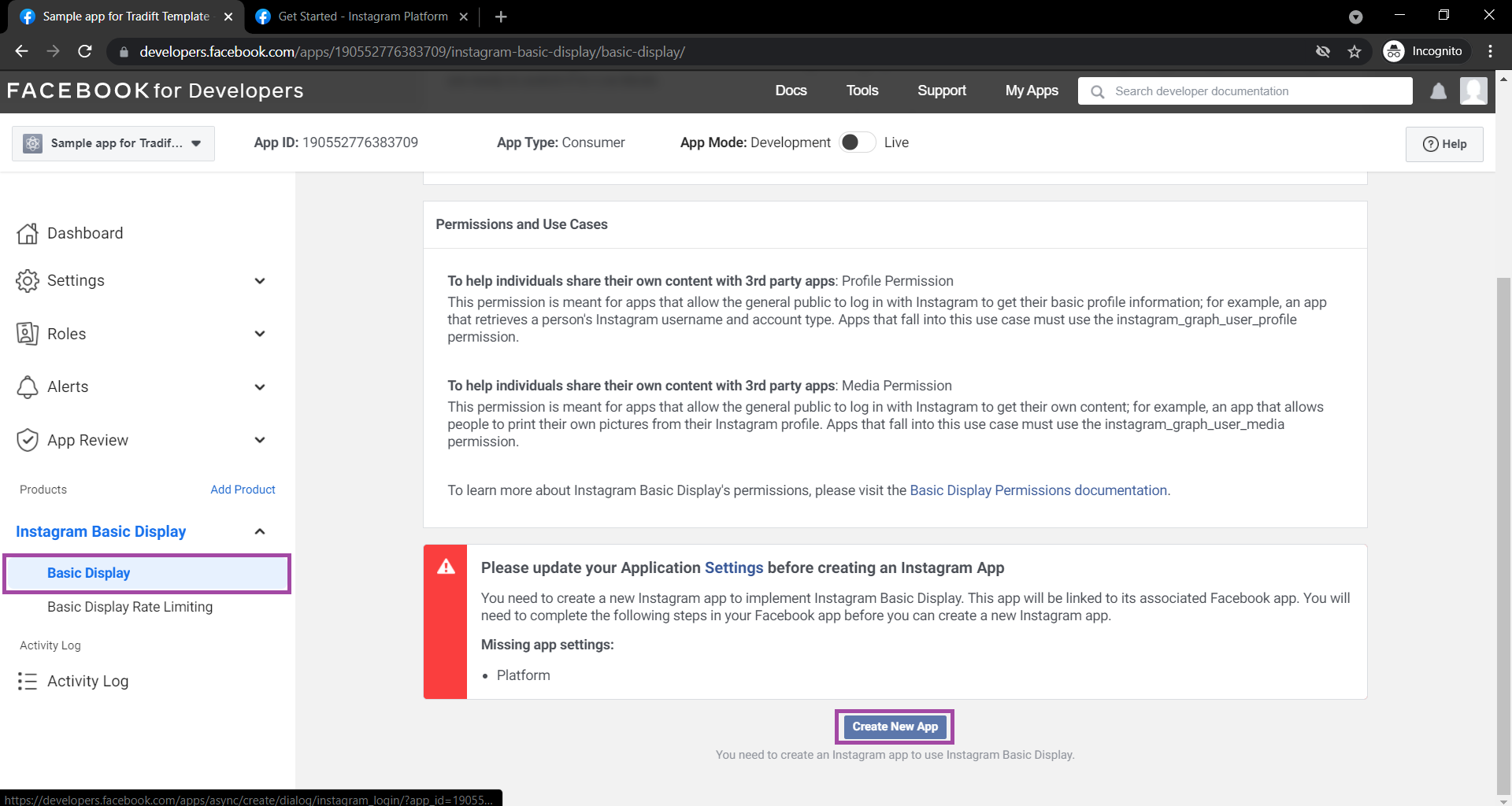This screenshot has width=1512, height=806.
Task: Click the browser address bar URL
Action: coord(412,52)
